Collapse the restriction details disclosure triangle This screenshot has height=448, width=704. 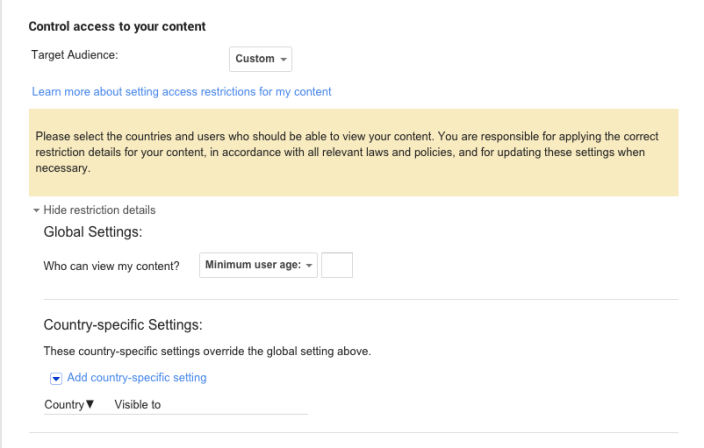point(37,211)
